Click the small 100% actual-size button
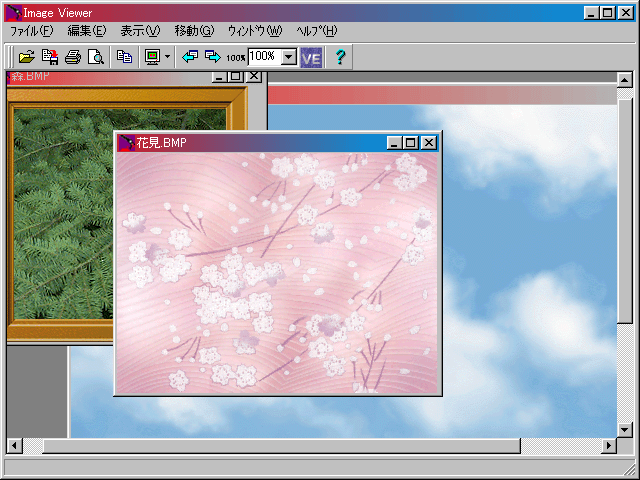The width and height of the screenshot is (640, 480). coord(236,58)
